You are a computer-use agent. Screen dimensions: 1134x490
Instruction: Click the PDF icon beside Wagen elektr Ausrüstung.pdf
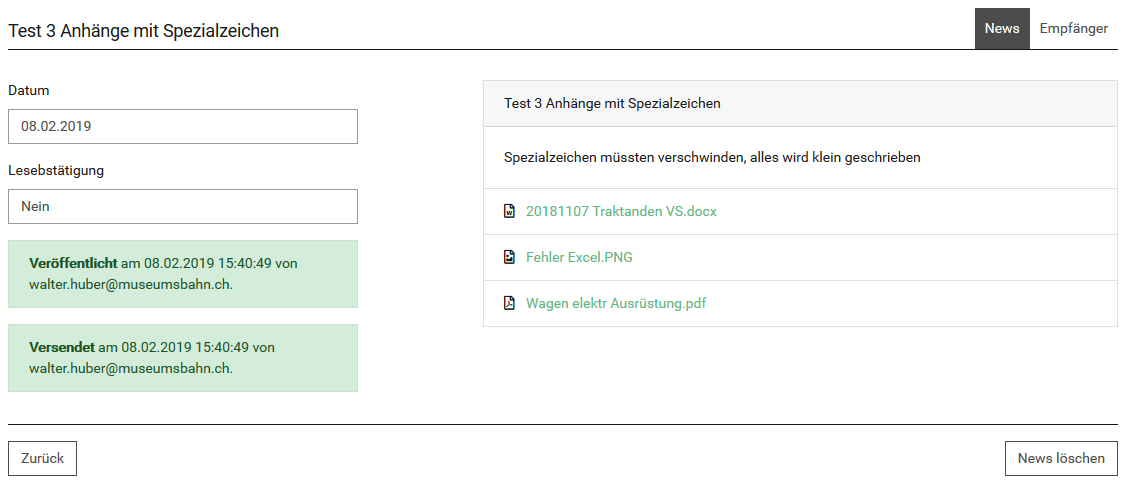pyautogui.click(x=509, y=303)
